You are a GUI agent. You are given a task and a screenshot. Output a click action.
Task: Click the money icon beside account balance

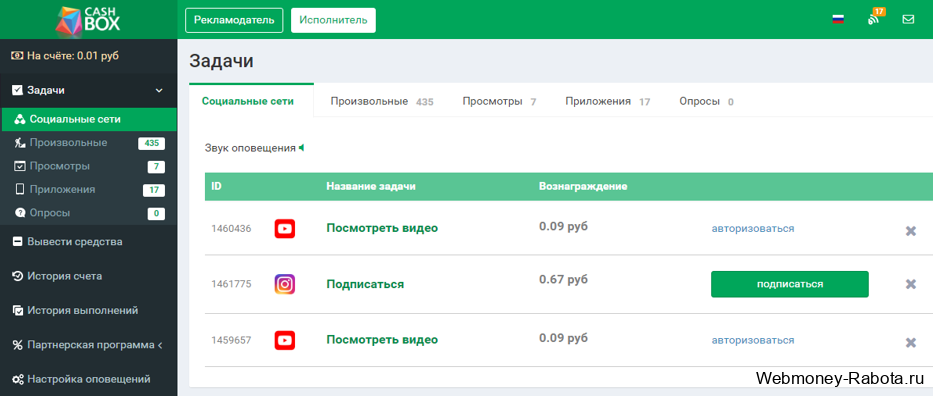[x=17, y=55]
